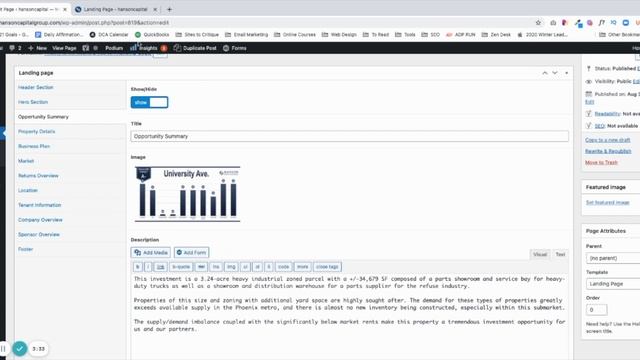Open the Business Plan tab
Image resolution: width=640 pixels, height=360 pixels.
click(x=34, y=146)
